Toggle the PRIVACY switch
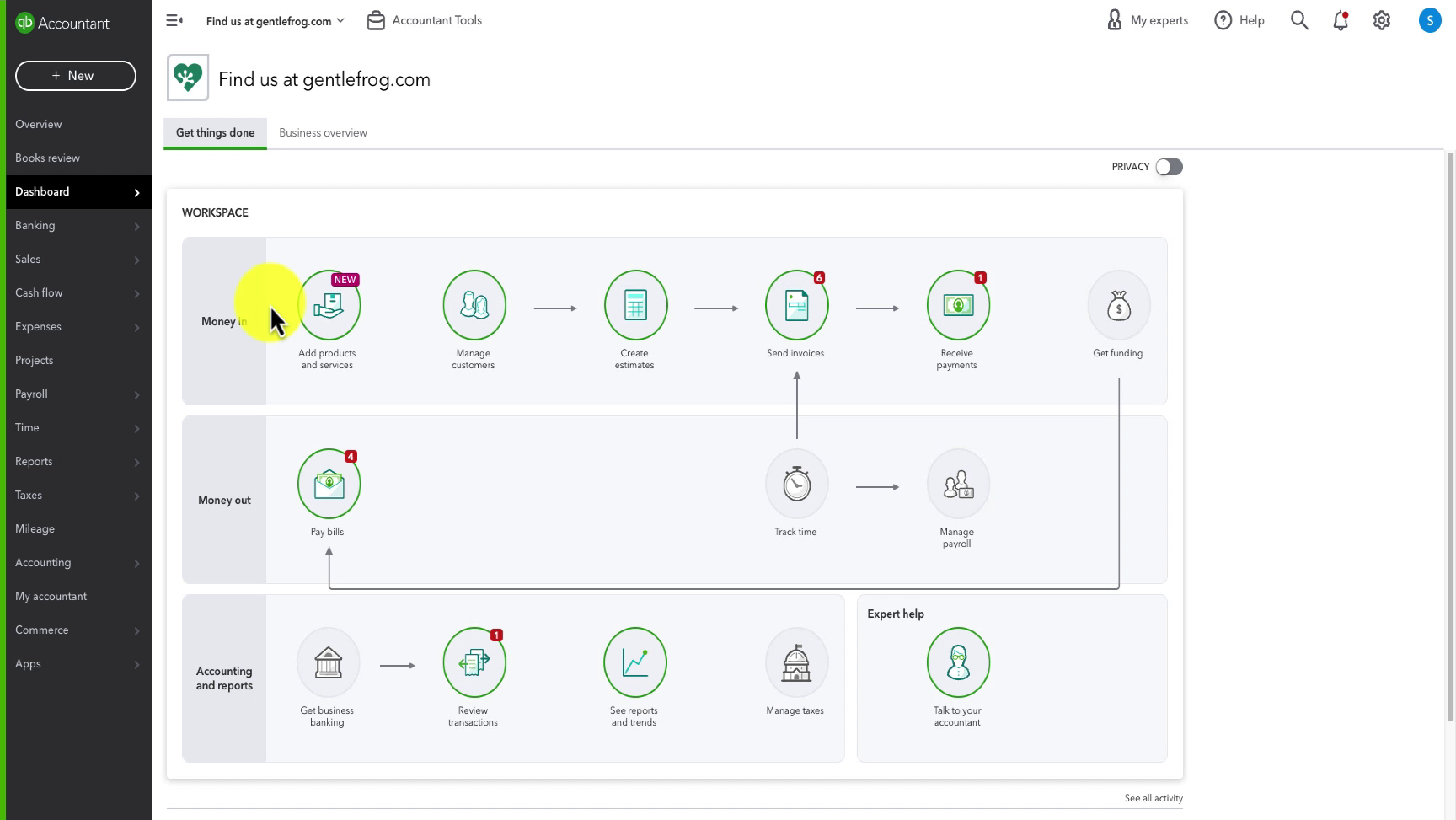The height and width of the screenshot is (820, 1456). 1169,167
